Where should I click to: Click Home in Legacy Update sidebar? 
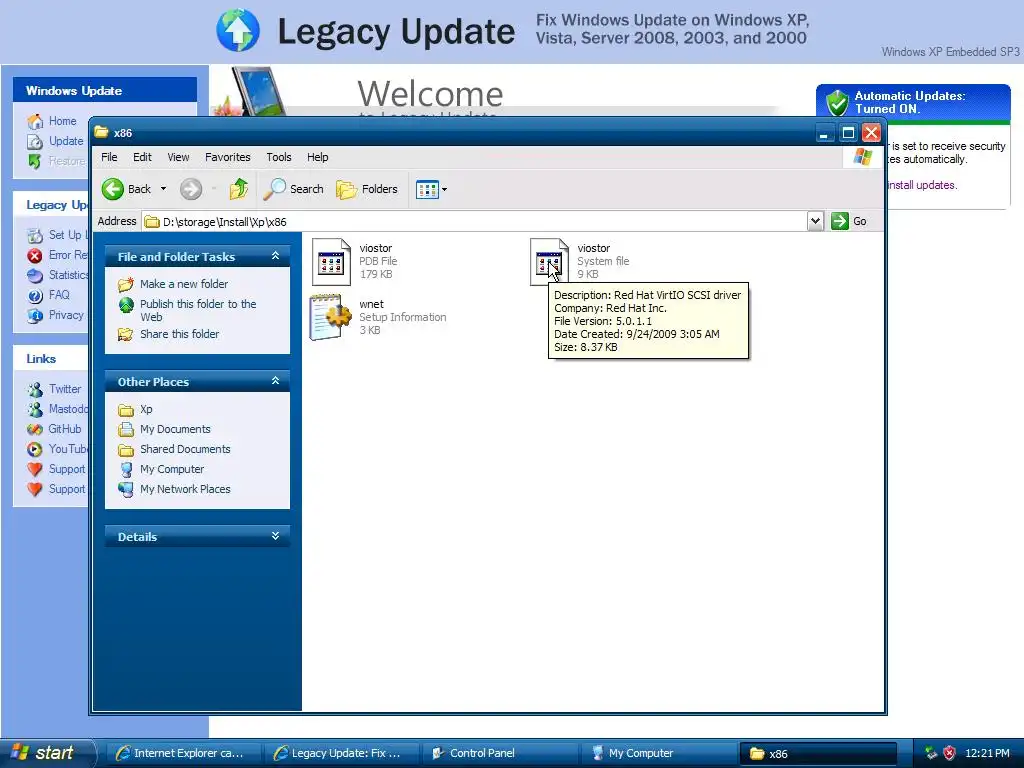[62, 121]
